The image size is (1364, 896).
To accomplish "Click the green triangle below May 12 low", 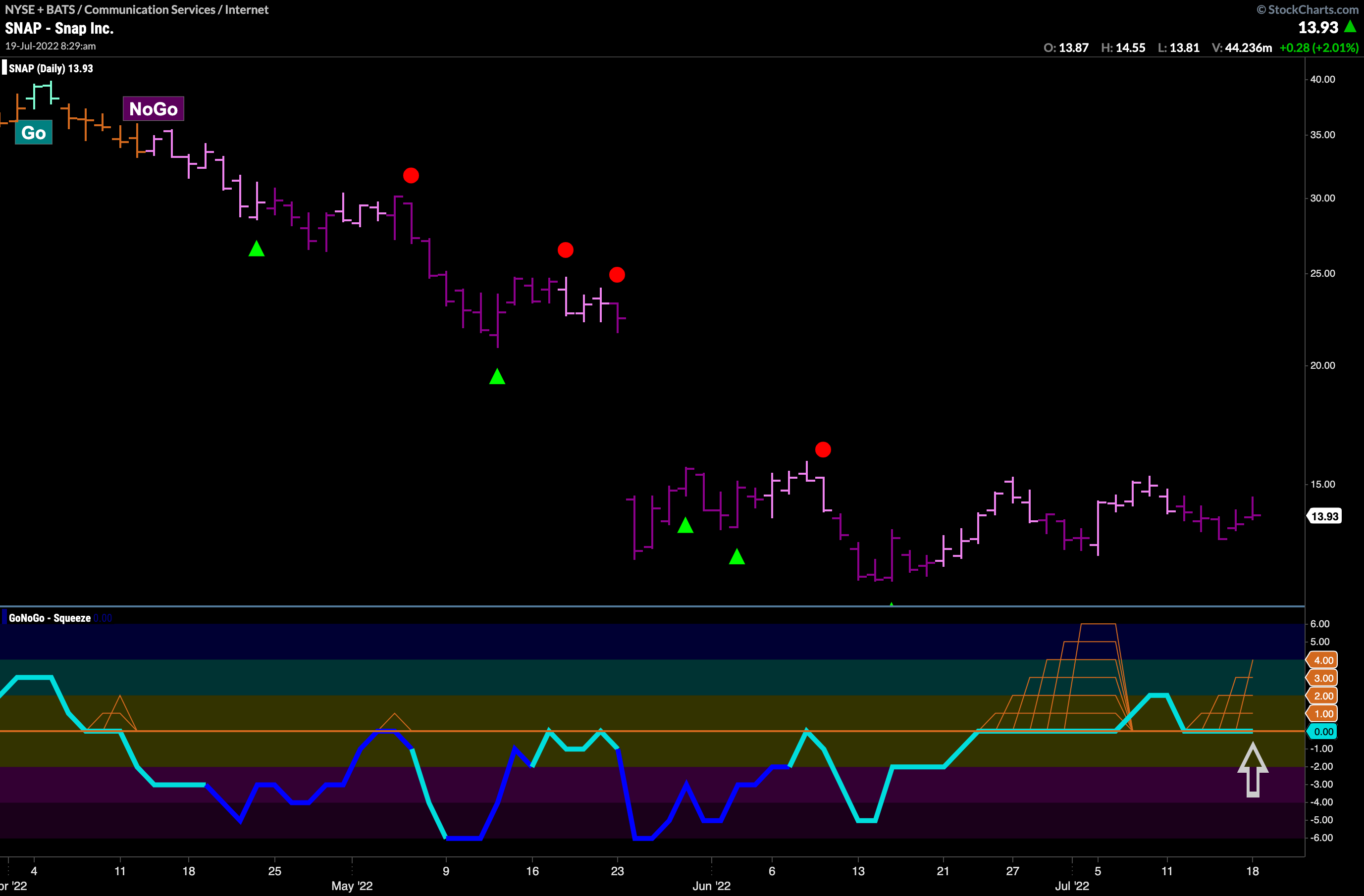I will [x=497, y=376].
